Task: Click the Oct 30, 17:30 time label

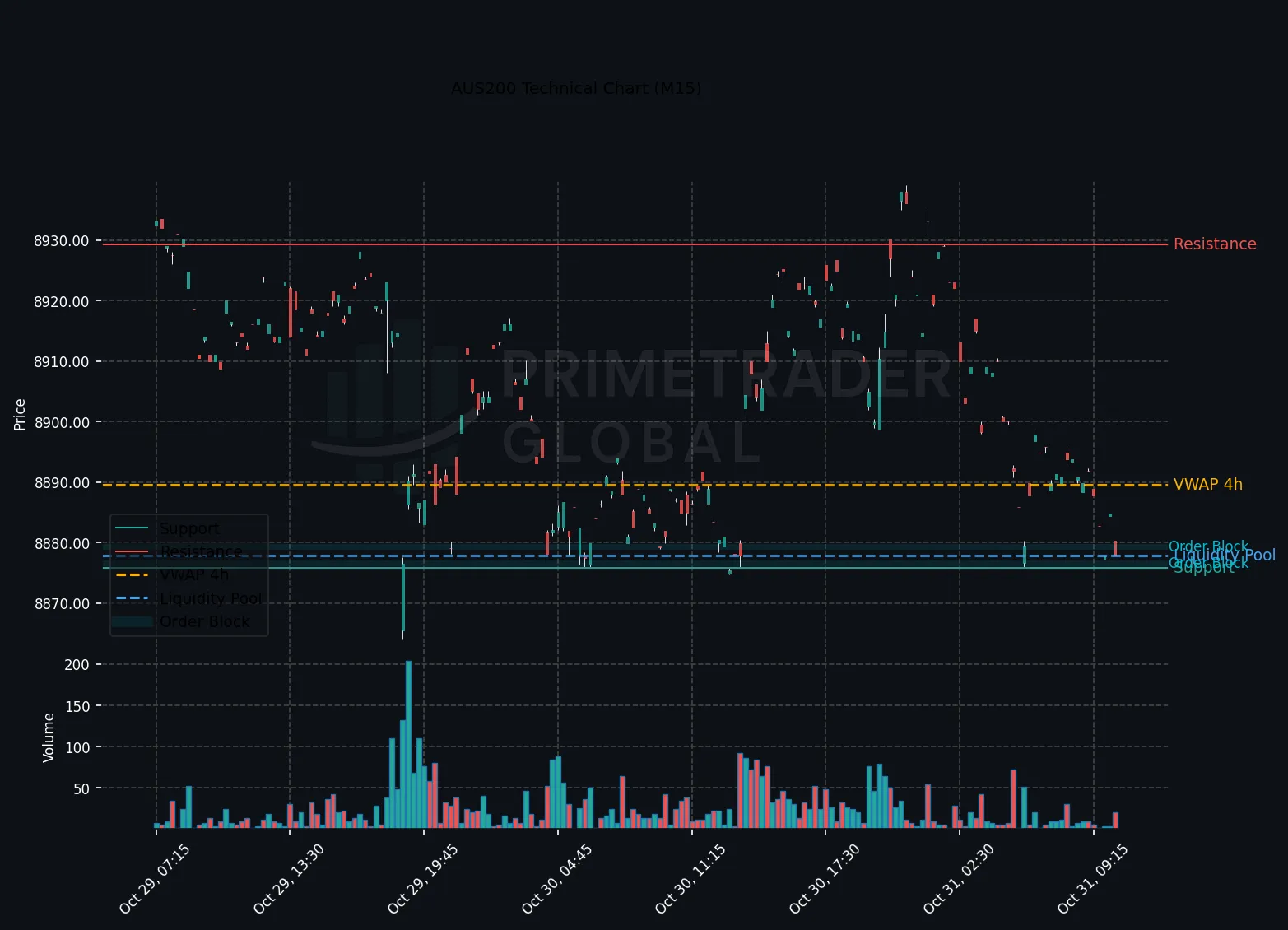Action: [824, 878]
